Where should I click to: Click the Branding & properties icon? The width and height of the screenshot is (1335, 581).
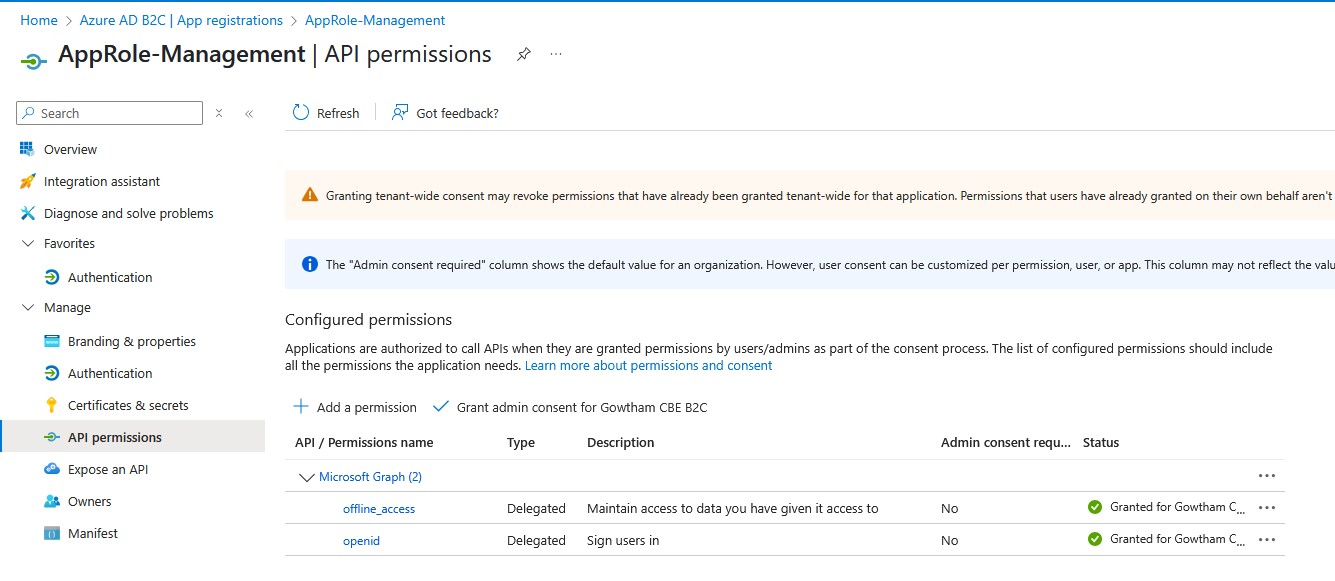(52, 341)
